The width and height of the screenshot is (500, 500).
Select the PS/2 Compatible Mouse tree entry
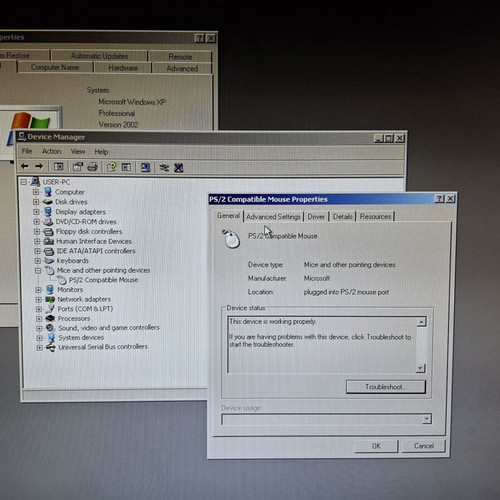(103, 280)
